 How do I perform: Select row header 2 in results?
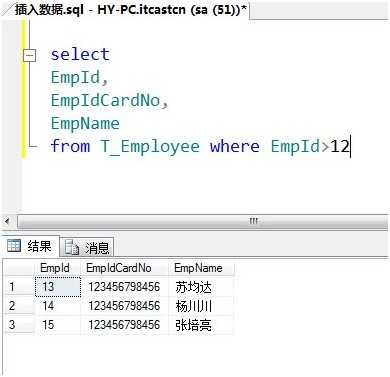pos(19,306)
